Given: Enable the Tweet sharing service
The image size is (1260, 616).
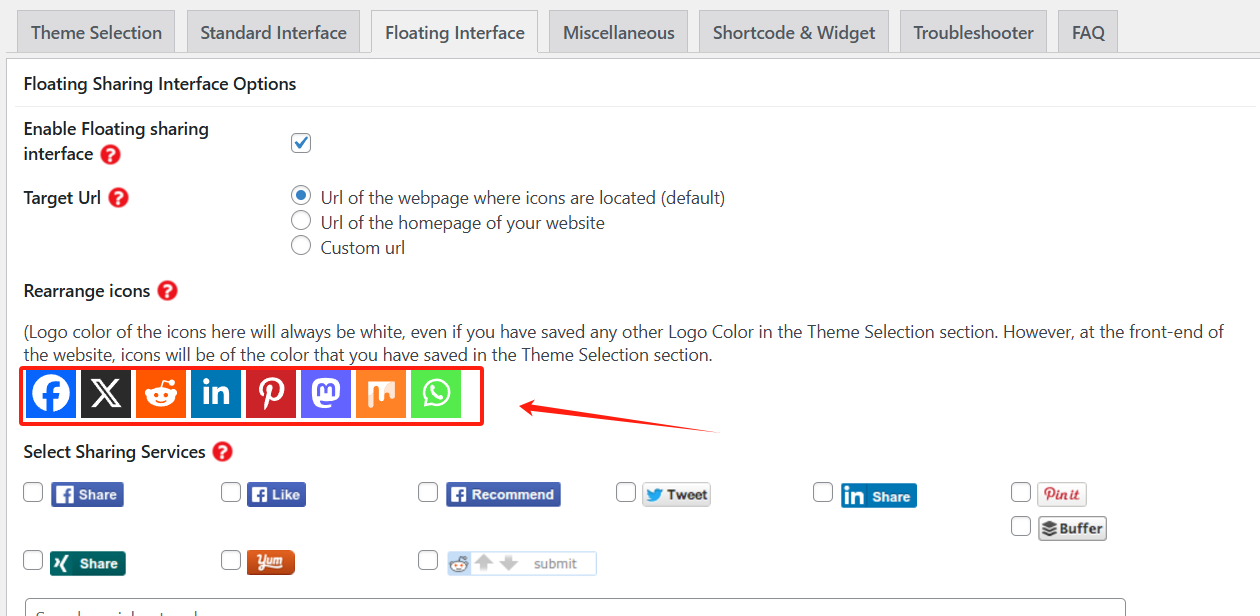Looking at the screenshot, I should [x=626, y=492].
